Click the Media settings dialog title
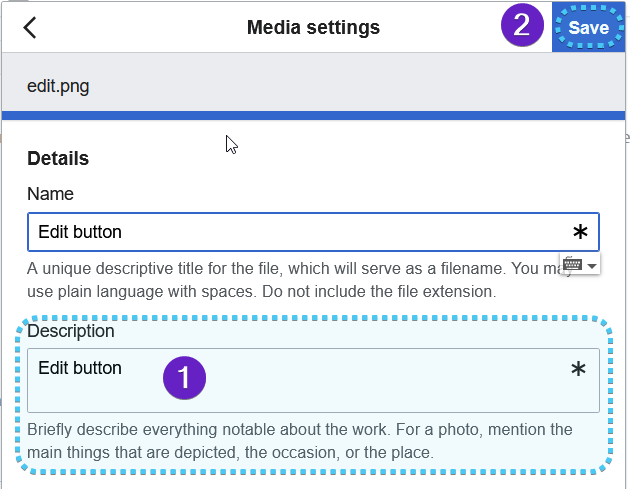 coord(313,27)
